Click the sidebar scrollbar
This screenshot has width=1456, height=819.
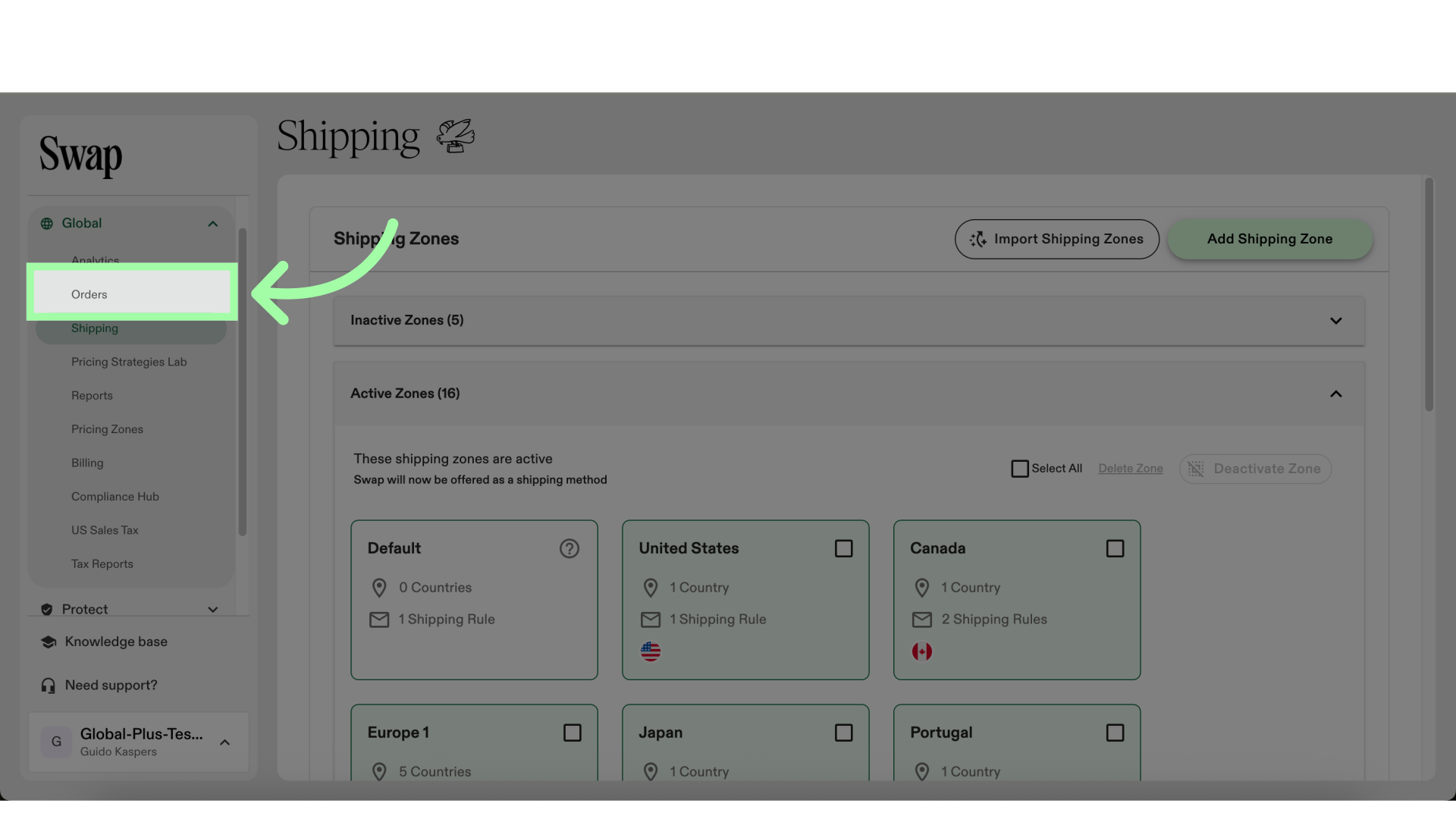(x=243, y=381)
